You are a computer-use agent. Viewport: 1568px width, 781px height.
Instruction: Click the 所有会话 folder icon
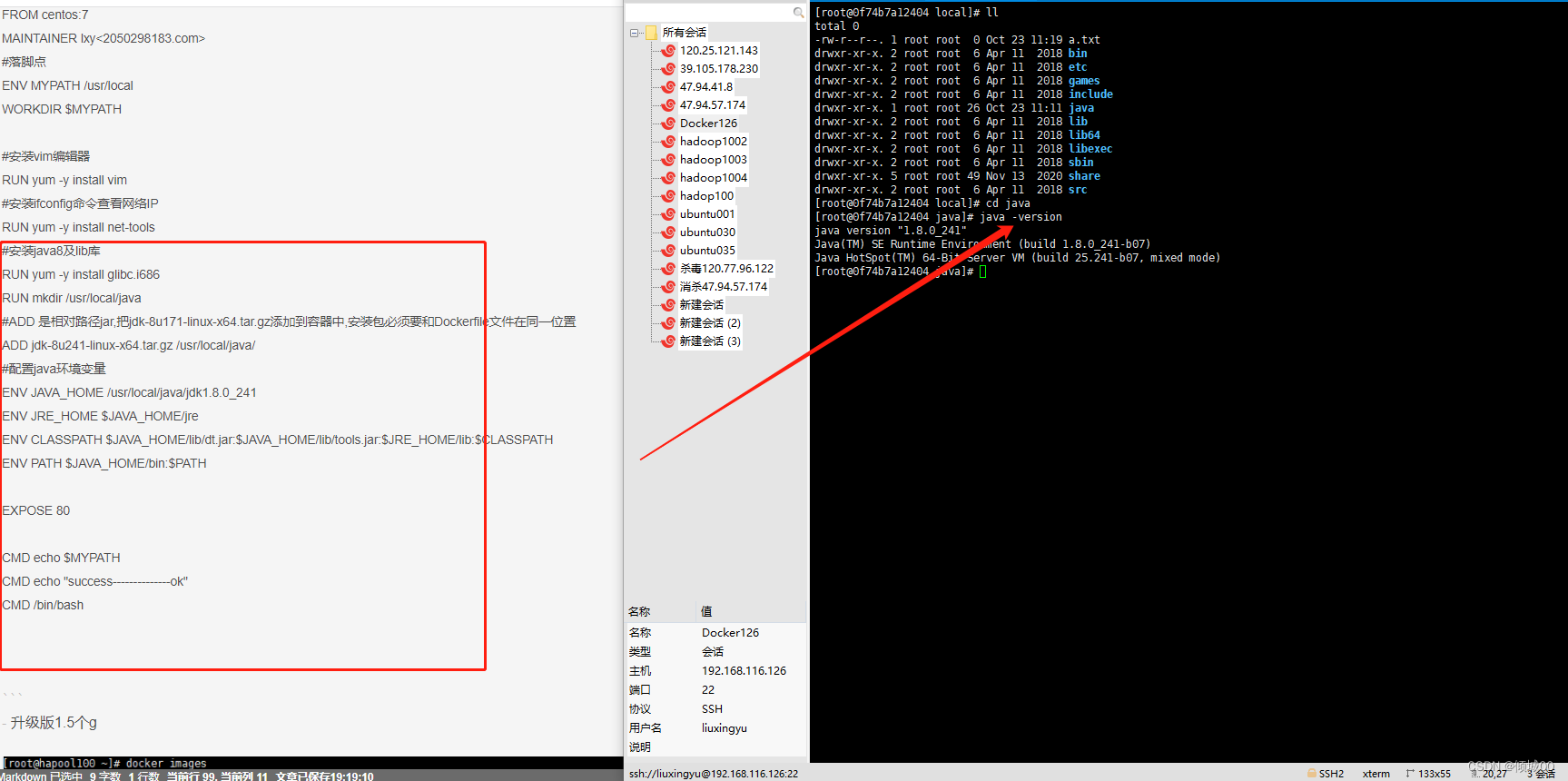[x=651, y=33]
